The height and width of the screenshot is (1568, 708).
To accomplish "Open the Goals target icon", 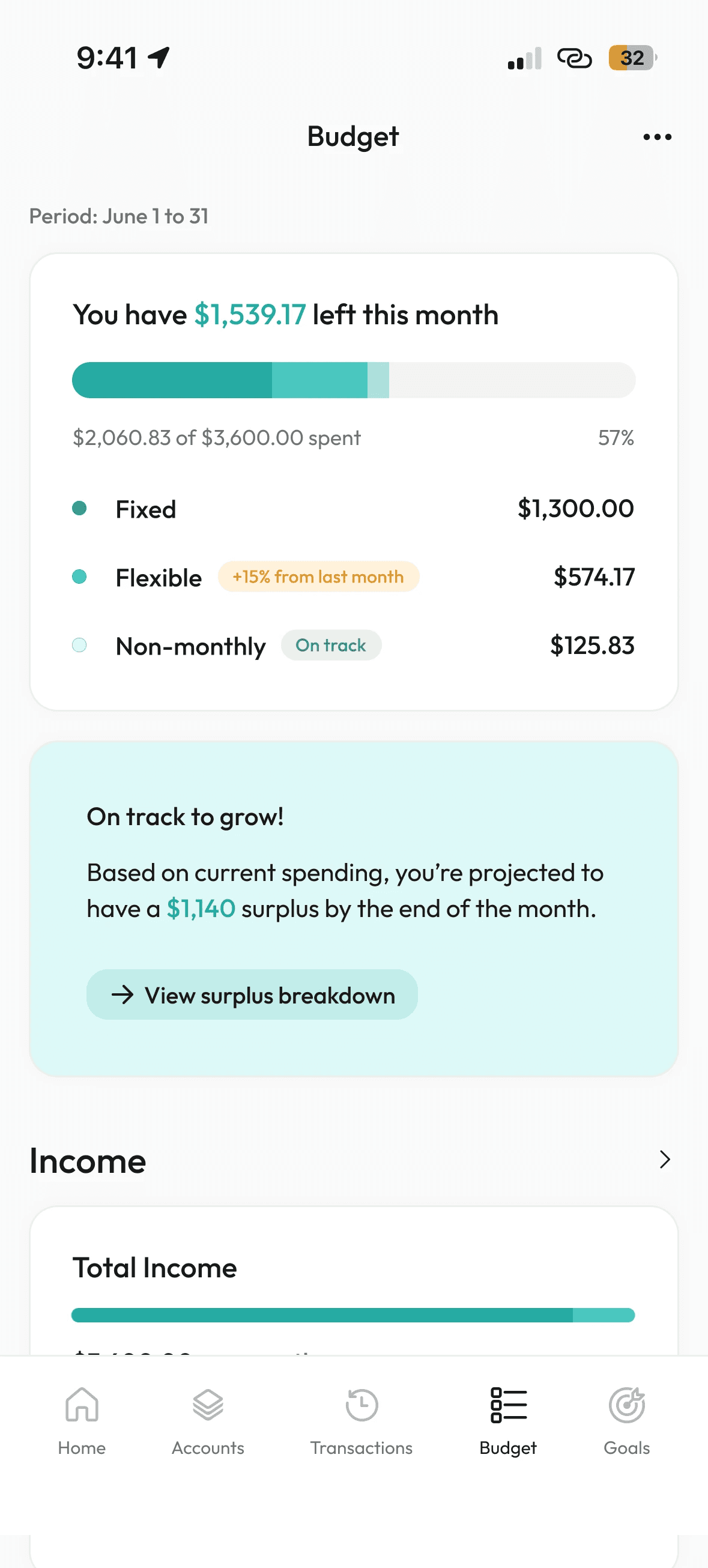I will point(626,1404).
